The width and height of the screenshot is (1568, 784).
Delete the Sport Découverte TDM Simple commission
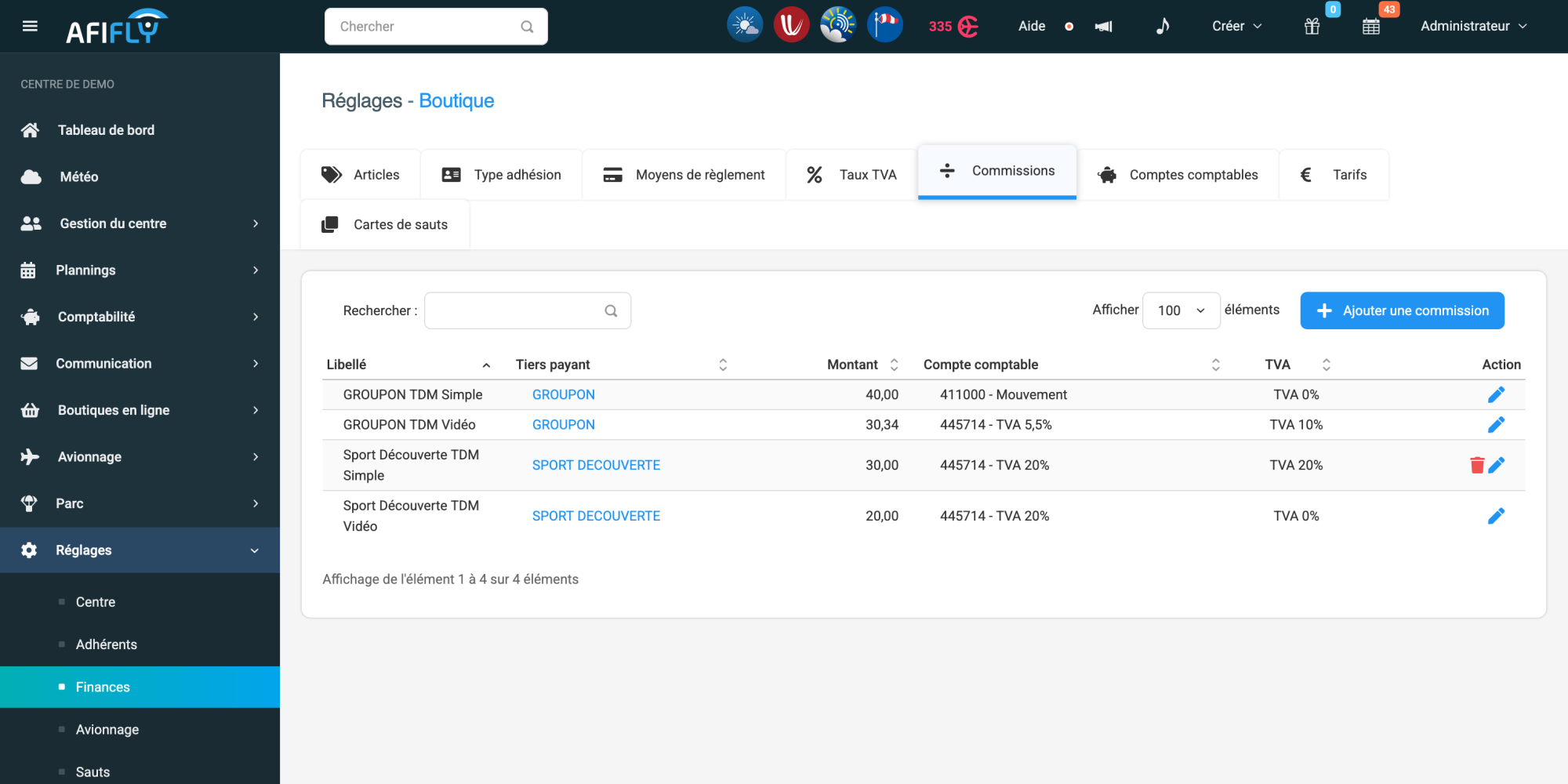click(x=1477, y=465)
